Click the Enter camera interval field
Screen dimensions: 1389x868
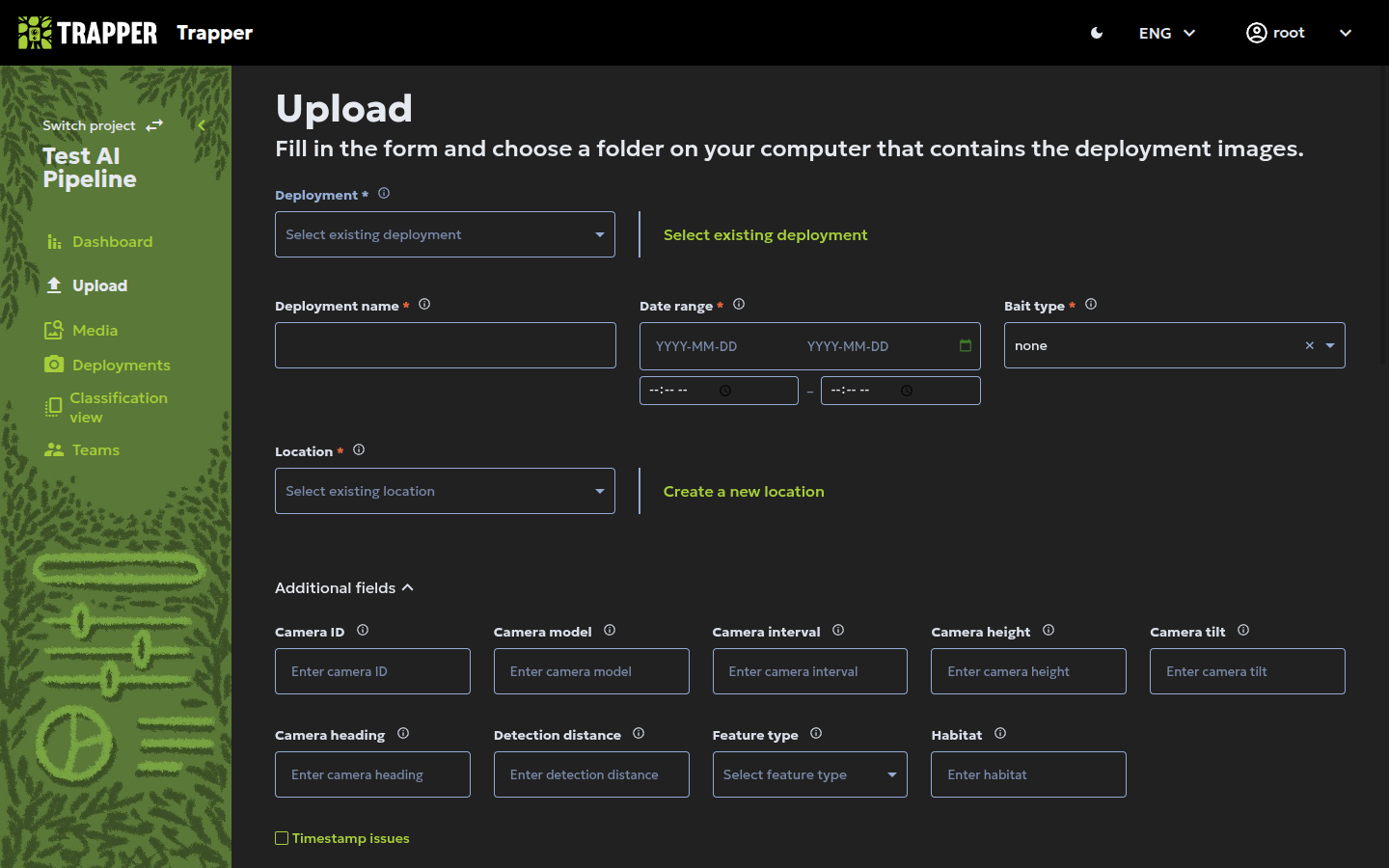point(810,671)
